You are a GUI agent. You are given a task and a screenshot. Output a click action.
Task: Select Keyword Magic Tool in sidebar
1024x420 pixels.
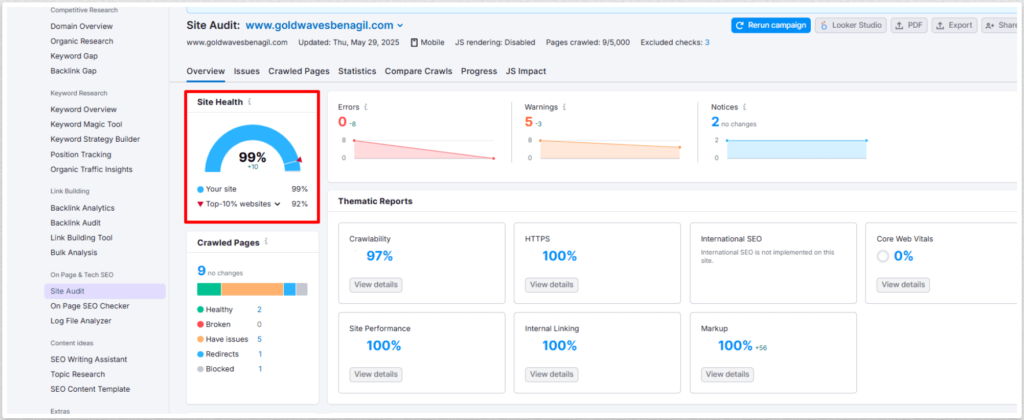(89, 124)
